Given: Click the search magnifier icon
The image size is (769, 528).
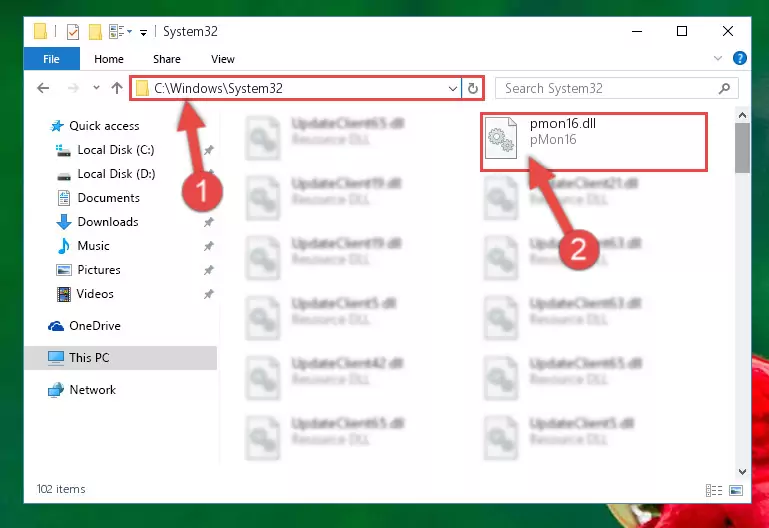Looking at the screenshot, I should tap(724, 88).
